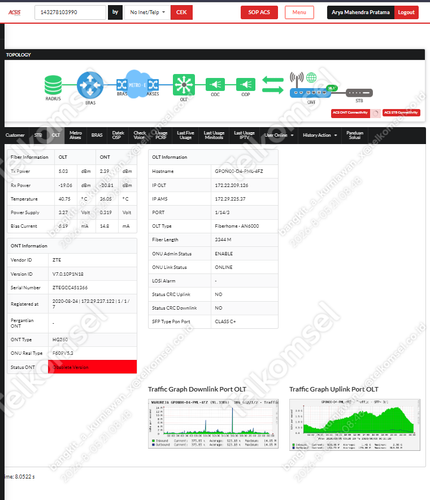Screen dimensions: 430x500
Task: Click the ONU Link Status value ONLINE
Action: (224, 267)
